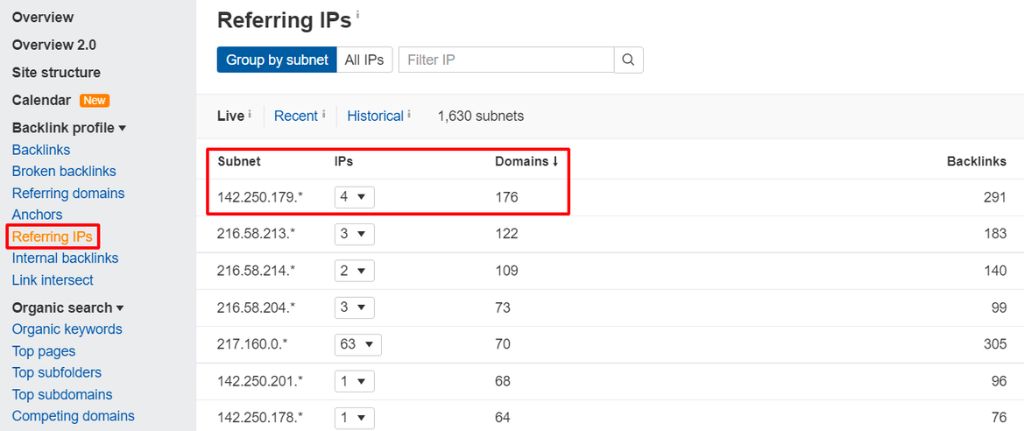Click the search magnifier icon button
Screen dimensions: 1024x431
click(x=628, y=60)
